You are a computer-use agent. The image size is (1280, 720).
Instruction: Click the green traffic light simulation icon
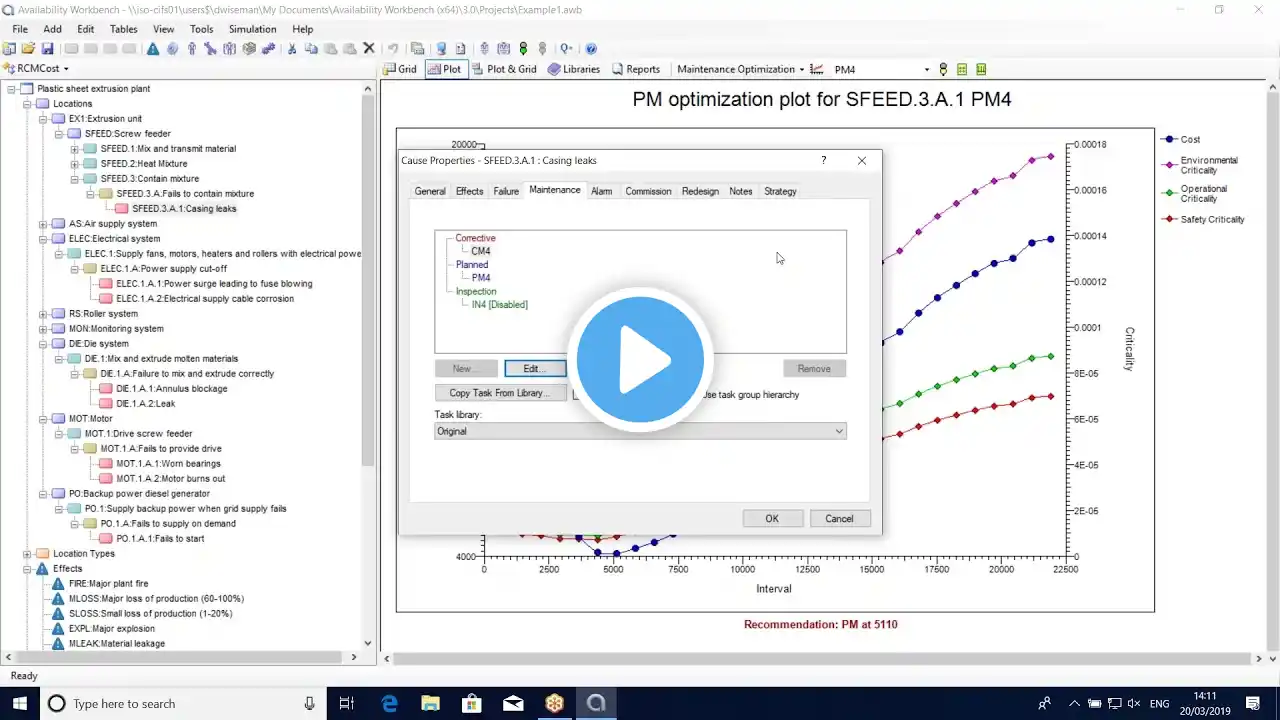coord(523,48)
